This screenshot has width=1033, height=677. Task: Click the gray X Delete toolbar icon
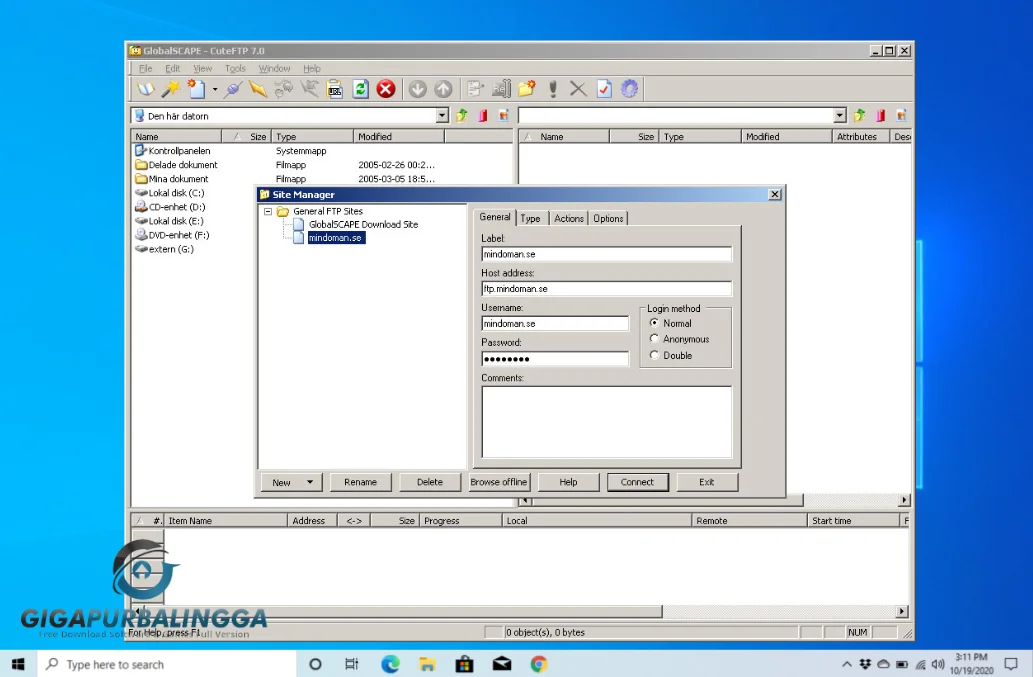coord(578,89)
